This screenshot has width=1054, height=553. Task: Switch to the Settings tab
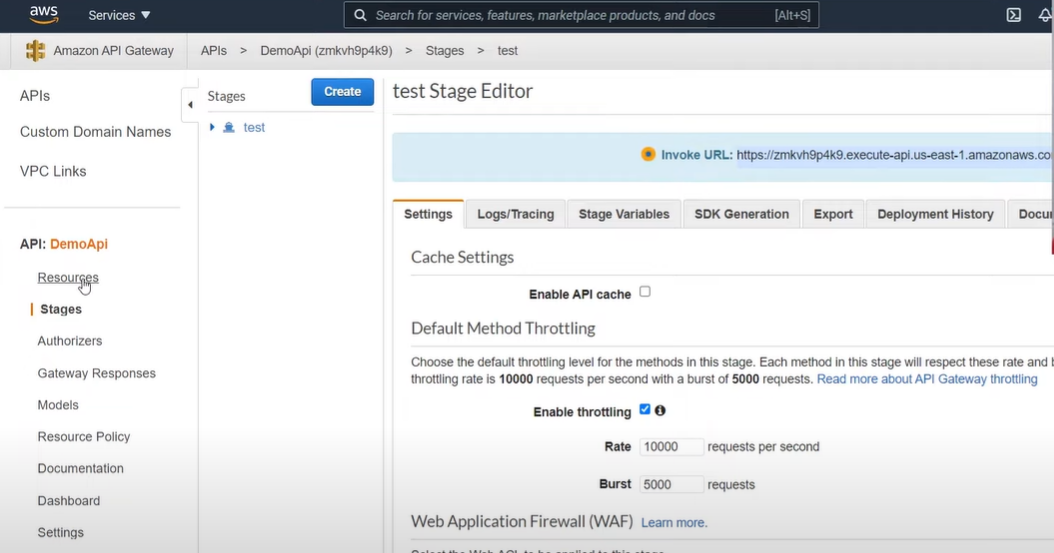pos(428,214)
